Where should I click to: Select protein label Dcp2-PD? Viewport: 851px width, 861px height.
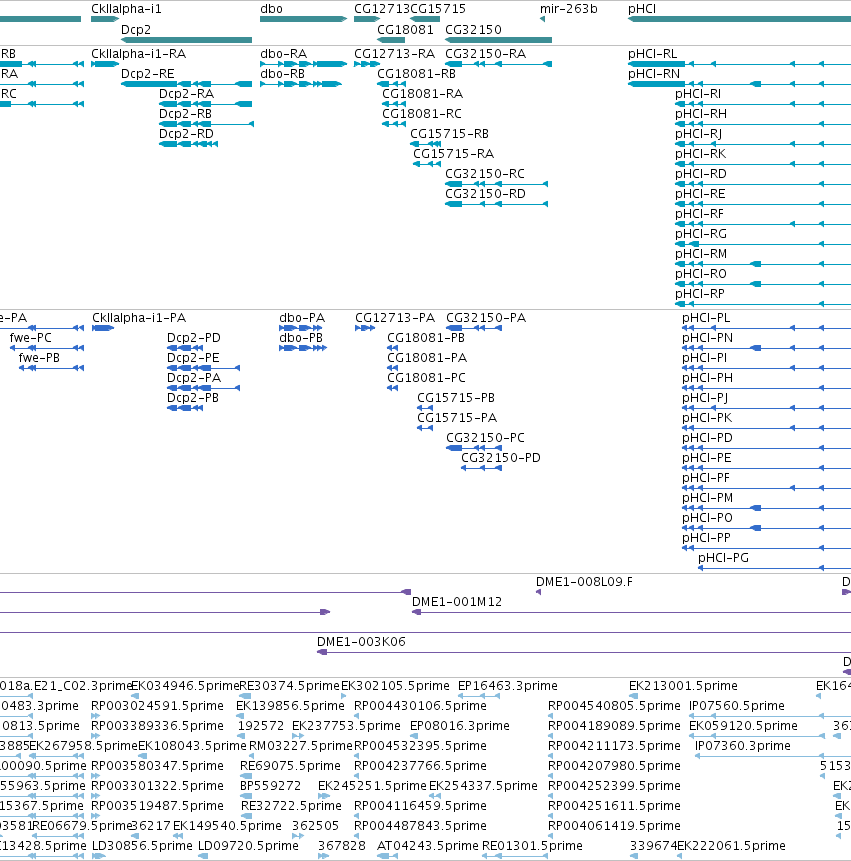(194, 338)
